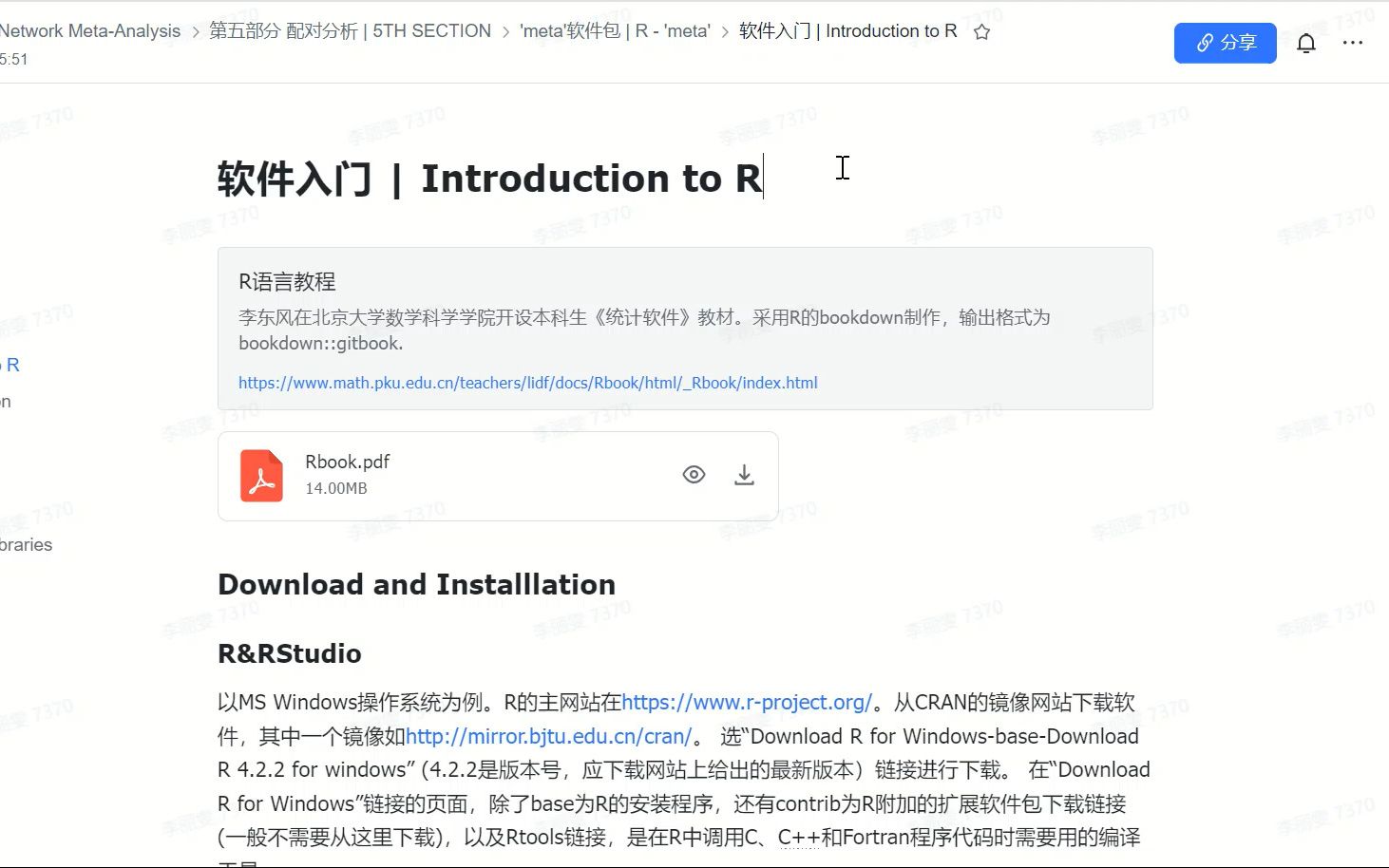Open the Rbook.pdf attachment icon
Image resolution: width=1389 pixels, height=868 pixels.
(261, 476)
